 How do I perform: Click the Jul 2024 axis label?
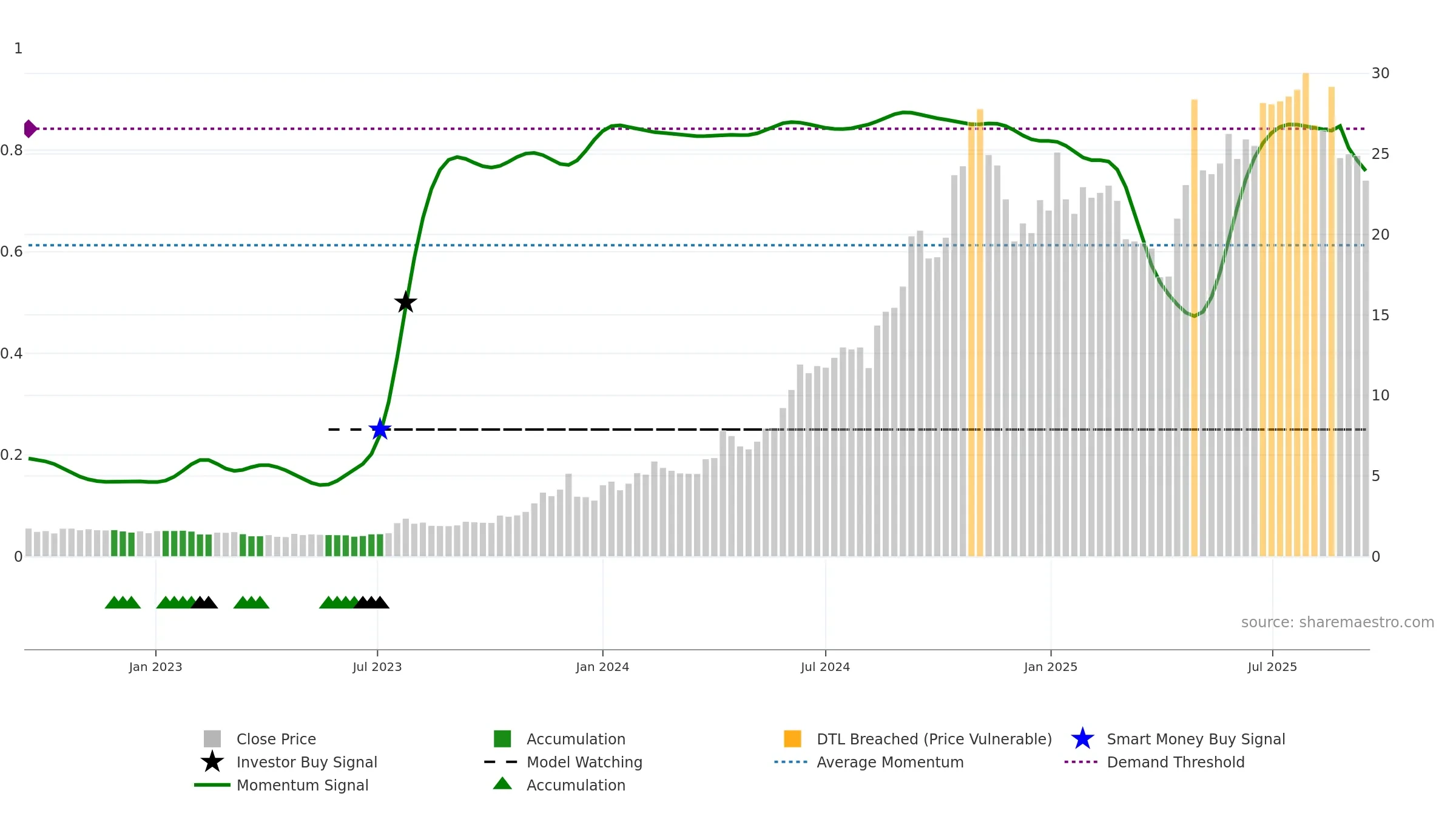pyautogui.click(x=825, y=667)
